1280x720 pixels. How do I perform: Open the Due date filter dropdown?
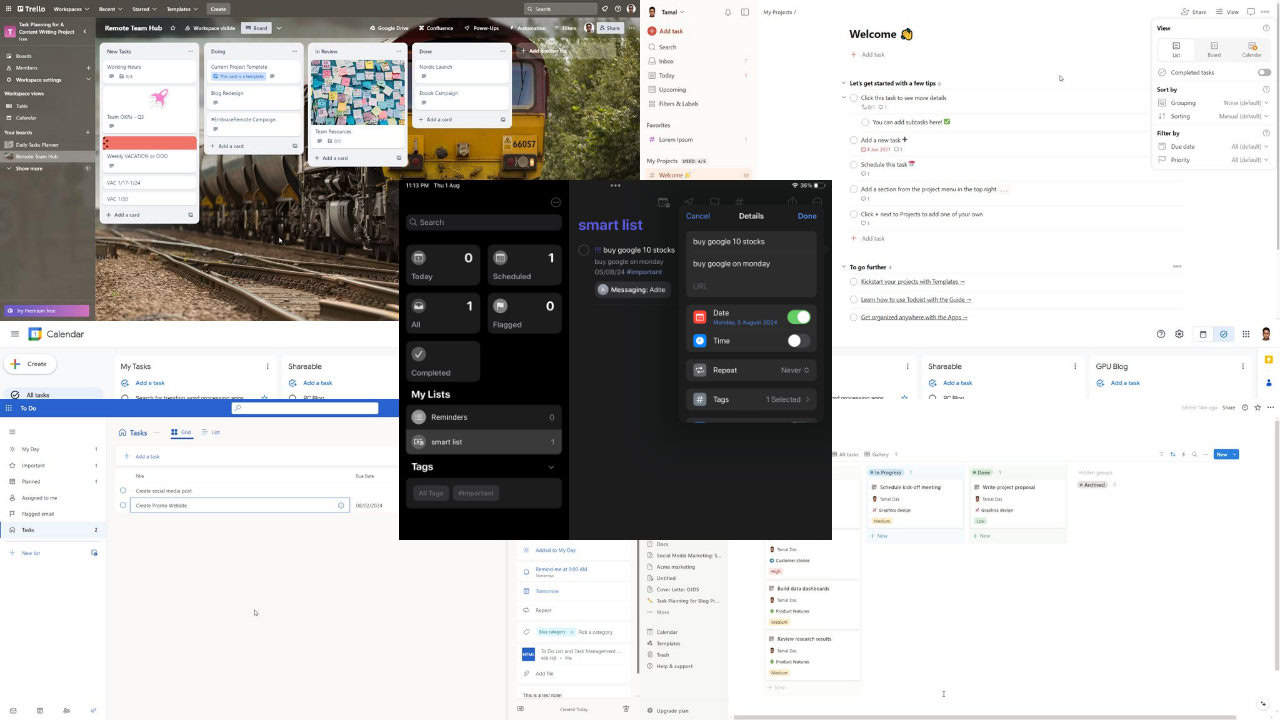tap(1252, 147)
